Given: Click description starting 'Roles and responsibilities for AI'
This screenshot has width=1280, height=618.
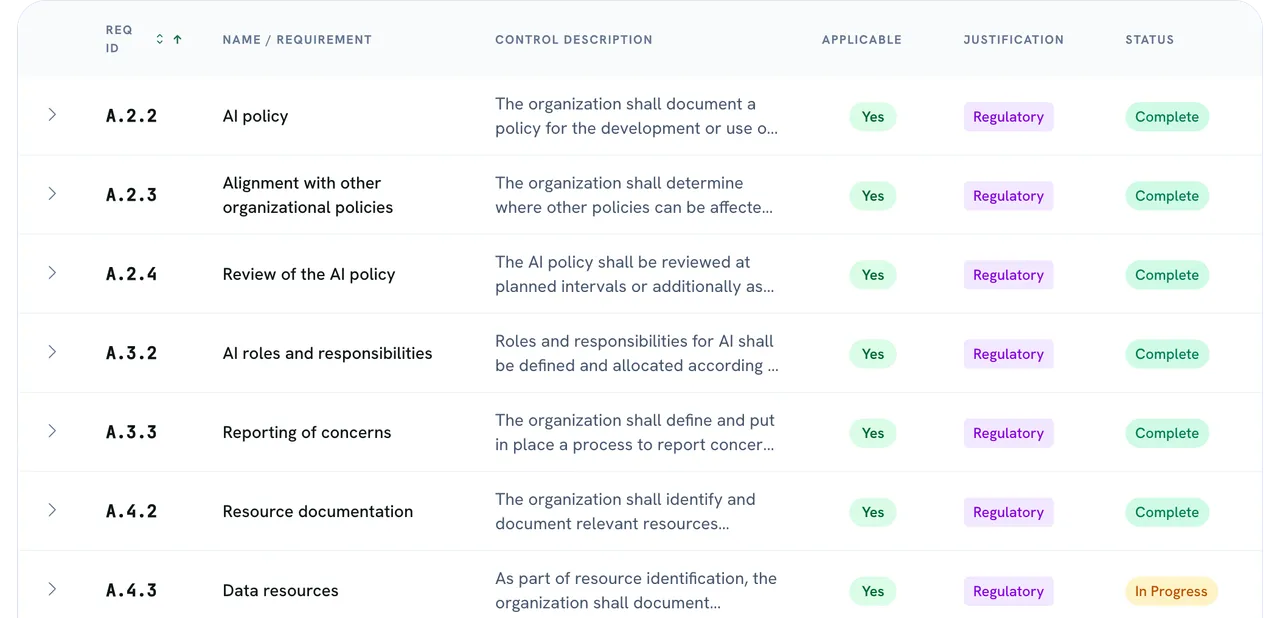Looking at the screenshot, I should (x=637, y=353).
